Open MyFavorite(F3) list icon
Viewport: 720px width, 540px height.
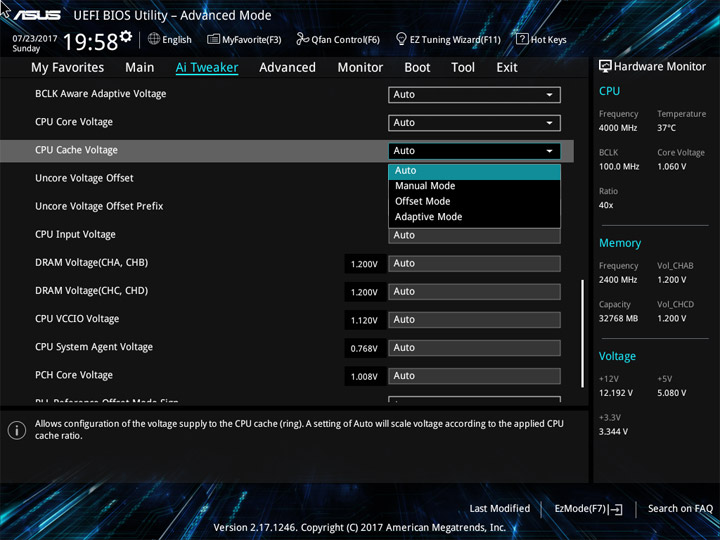pos(213,39)
